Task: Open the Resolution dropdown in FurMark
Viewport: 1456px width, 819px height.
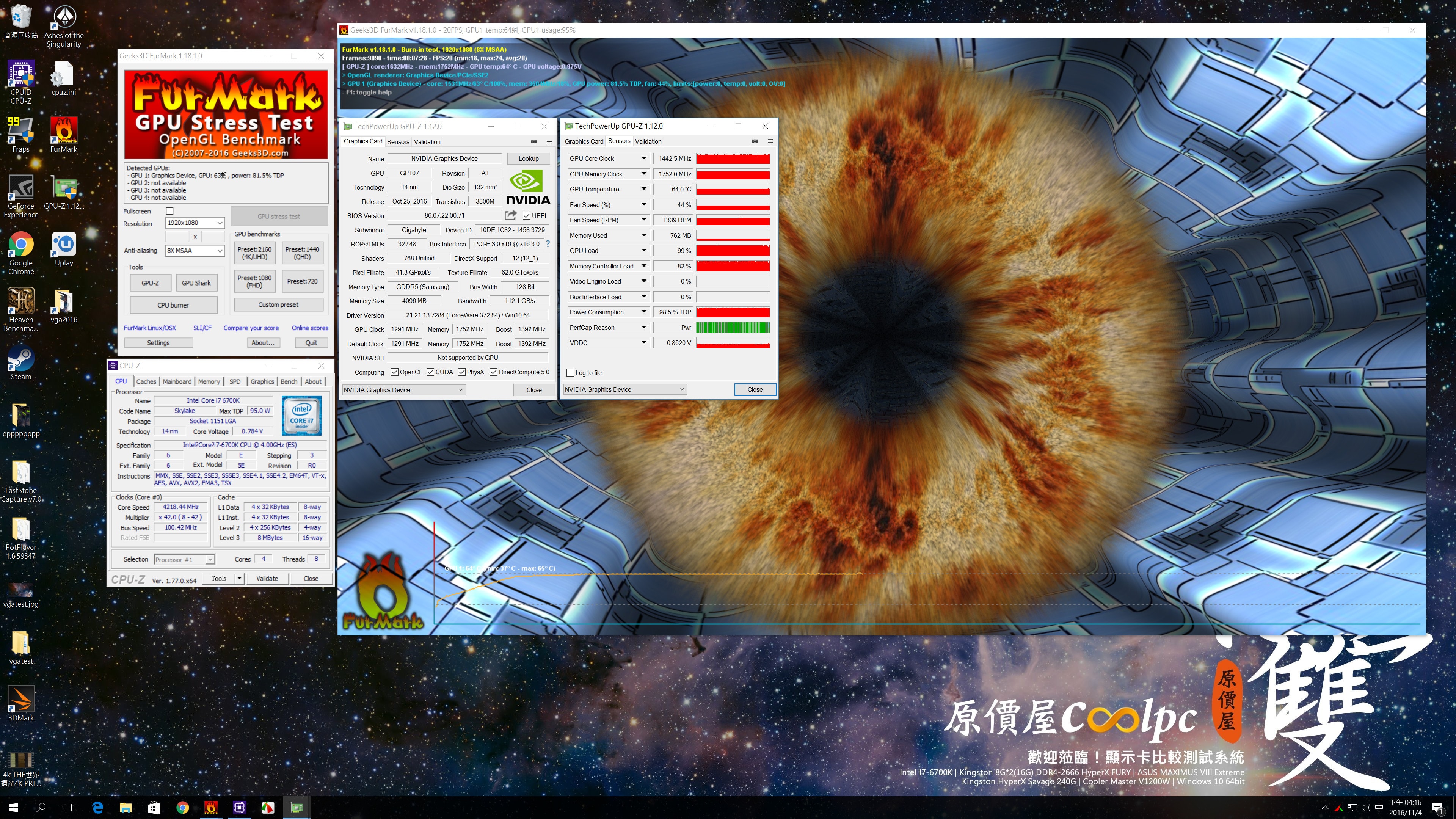Action: 196,223
